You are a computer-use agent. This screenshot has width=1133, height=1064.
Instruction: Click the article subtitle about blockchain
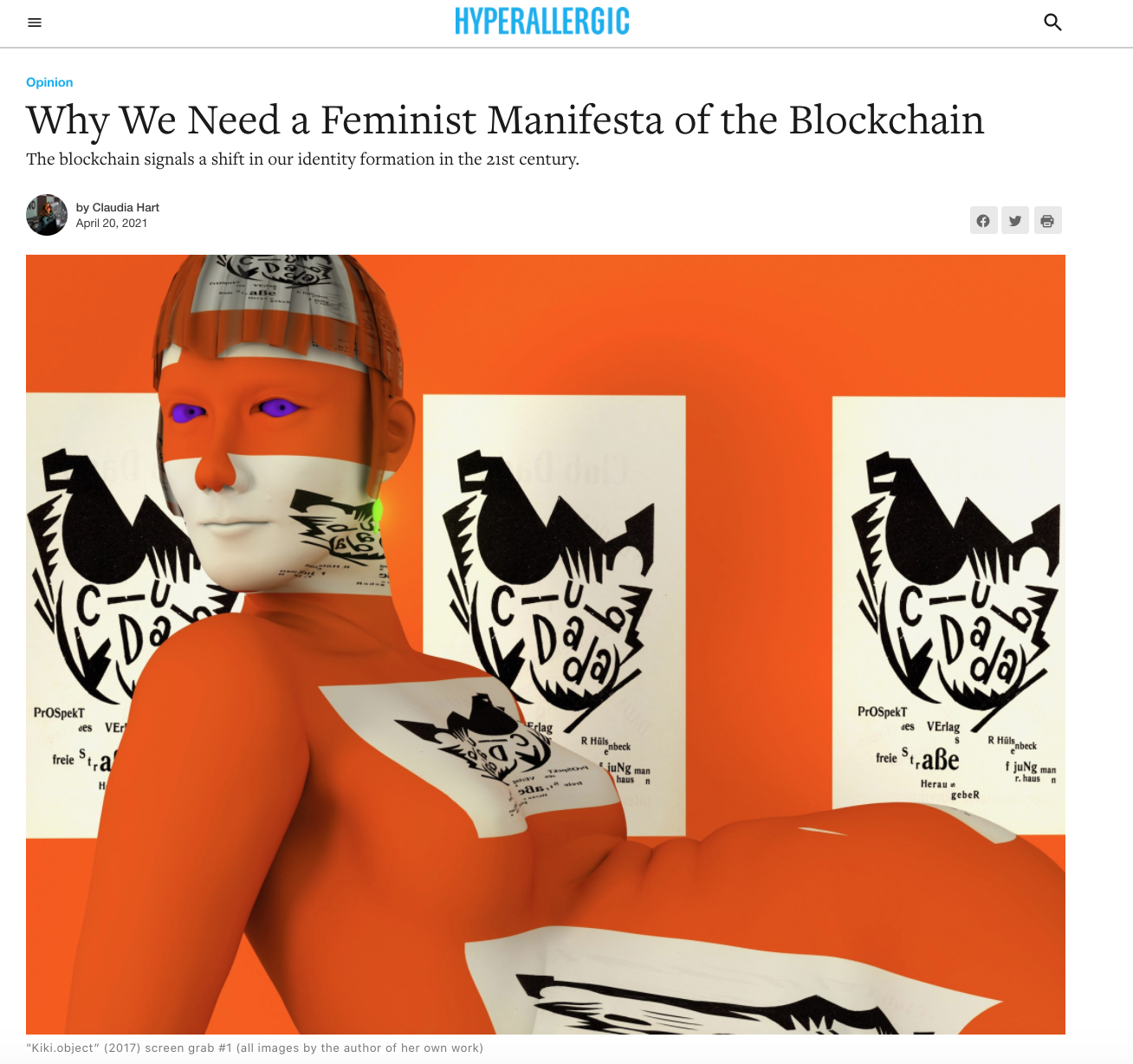tap(302, 159)
